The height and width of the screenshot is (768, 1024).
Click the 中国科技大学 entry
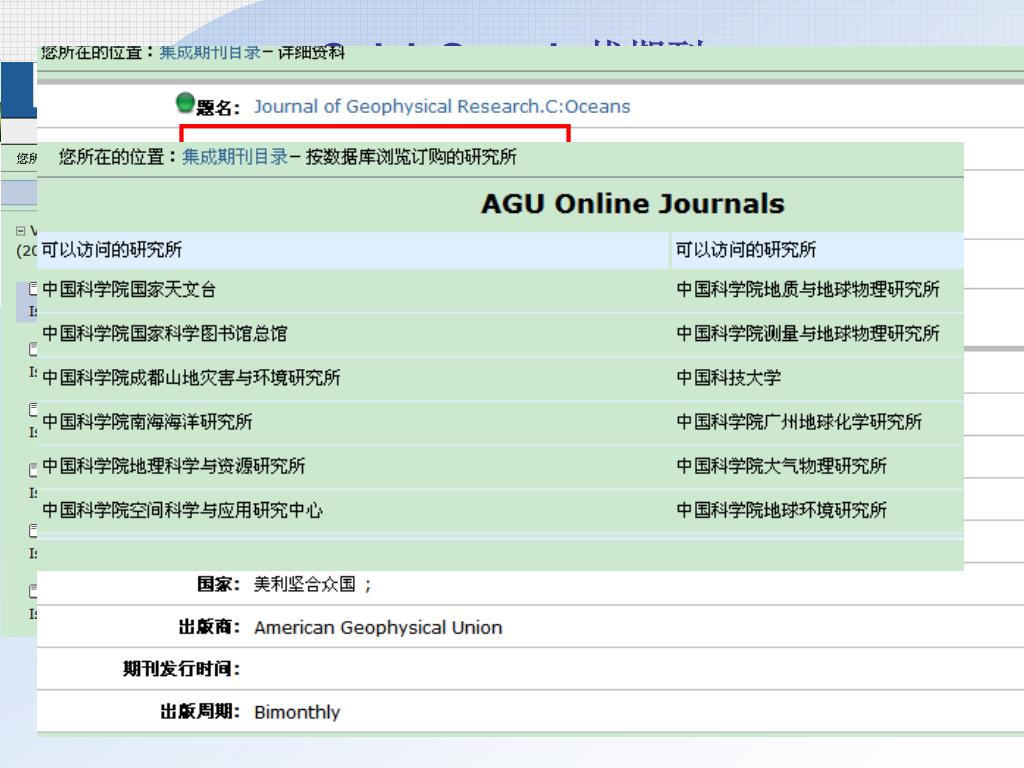pyautogui.click(x=729, y=377)
